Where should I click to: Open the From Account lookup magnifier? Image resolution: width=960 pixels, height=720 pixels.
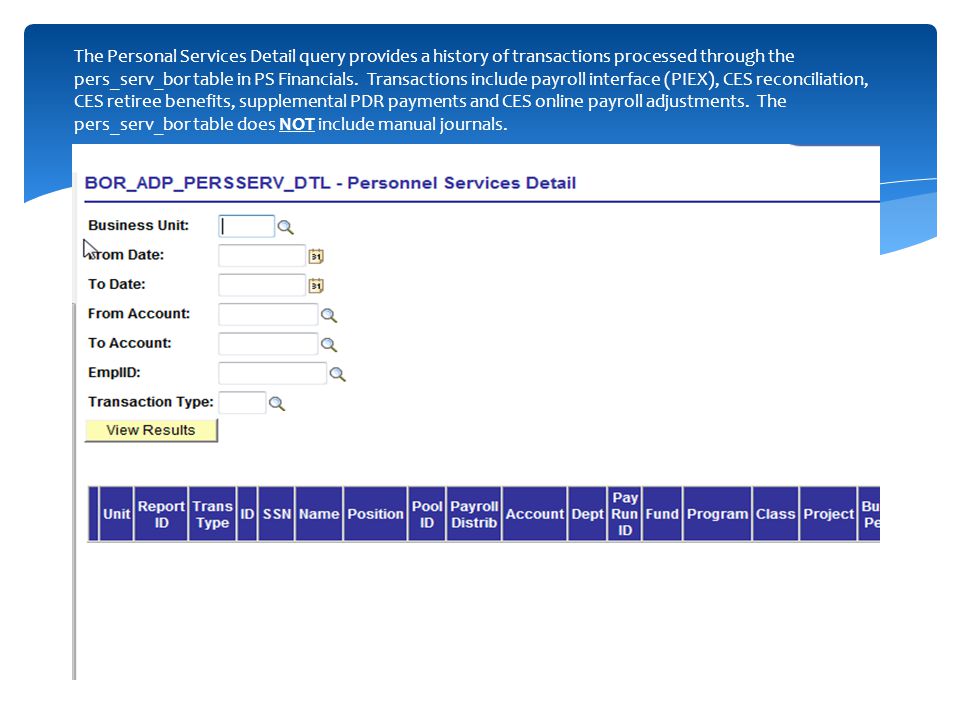[x=329, y=315]
